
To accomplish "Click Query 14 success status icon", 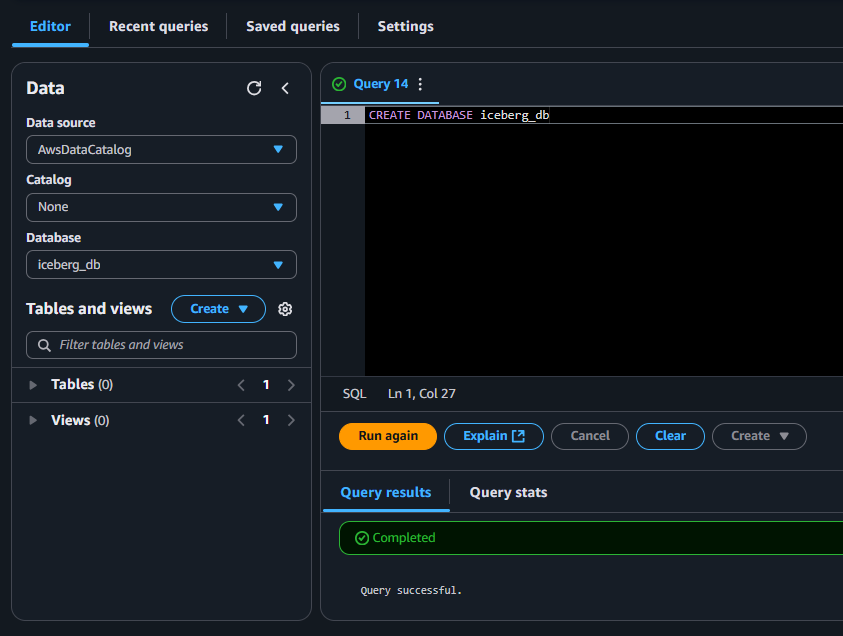I will 339,84.
